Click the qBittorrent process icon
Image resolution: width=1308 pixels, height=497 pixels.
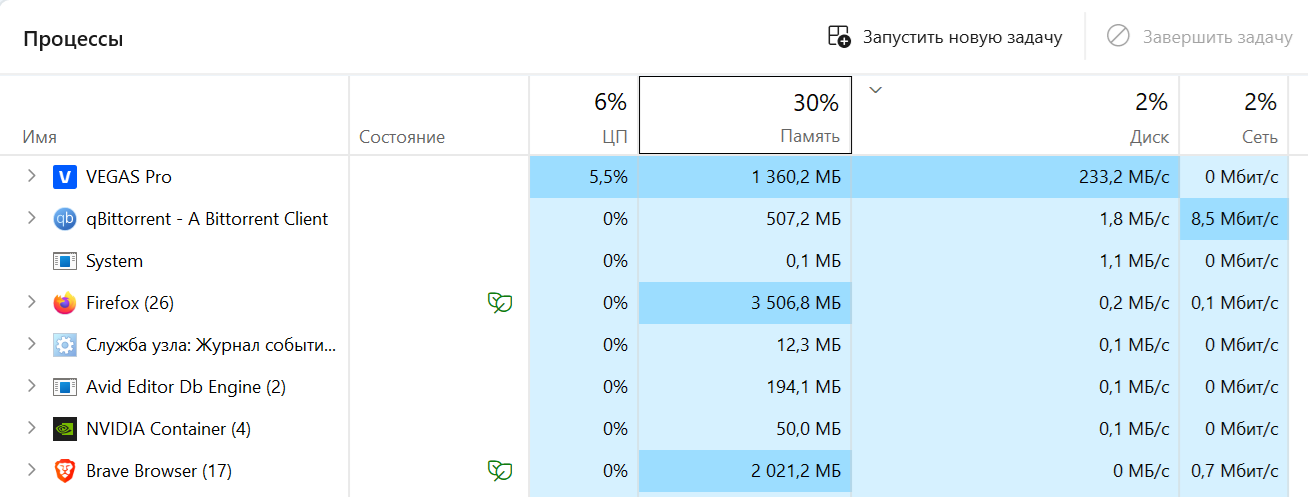[64, 219]
